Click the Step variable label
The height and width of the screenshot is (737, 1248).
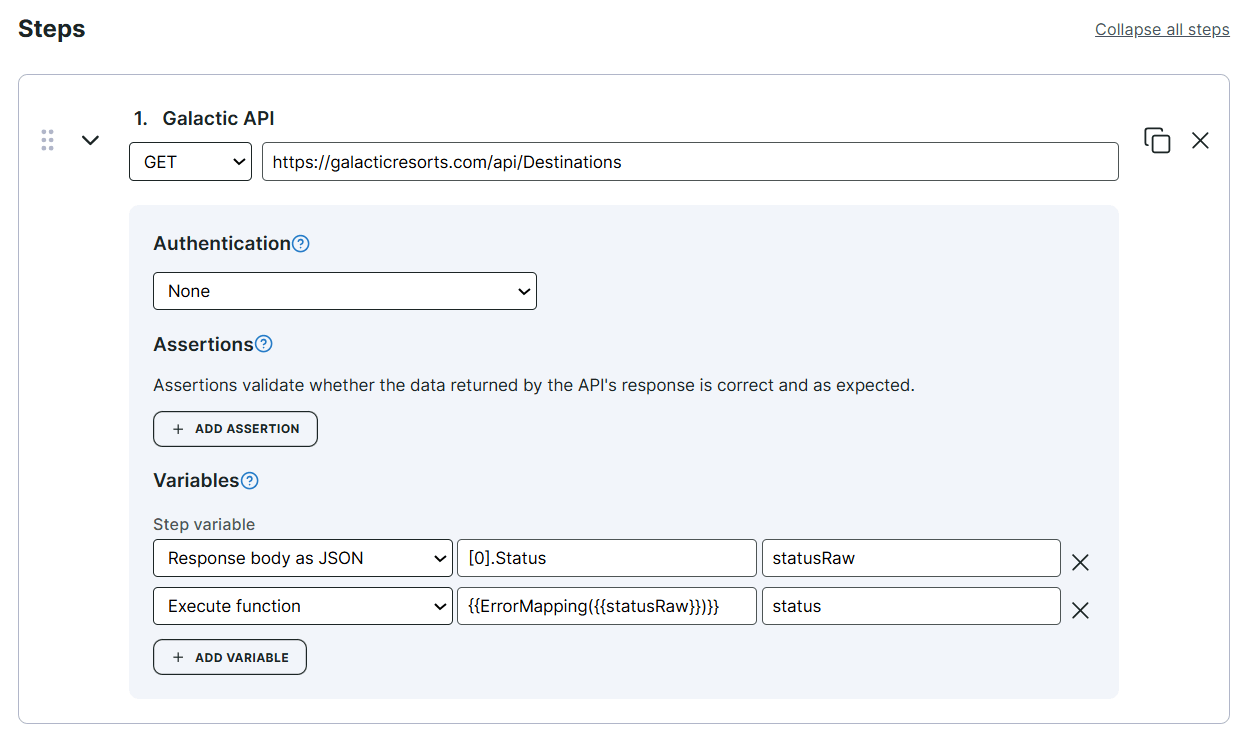pos(204,524)
